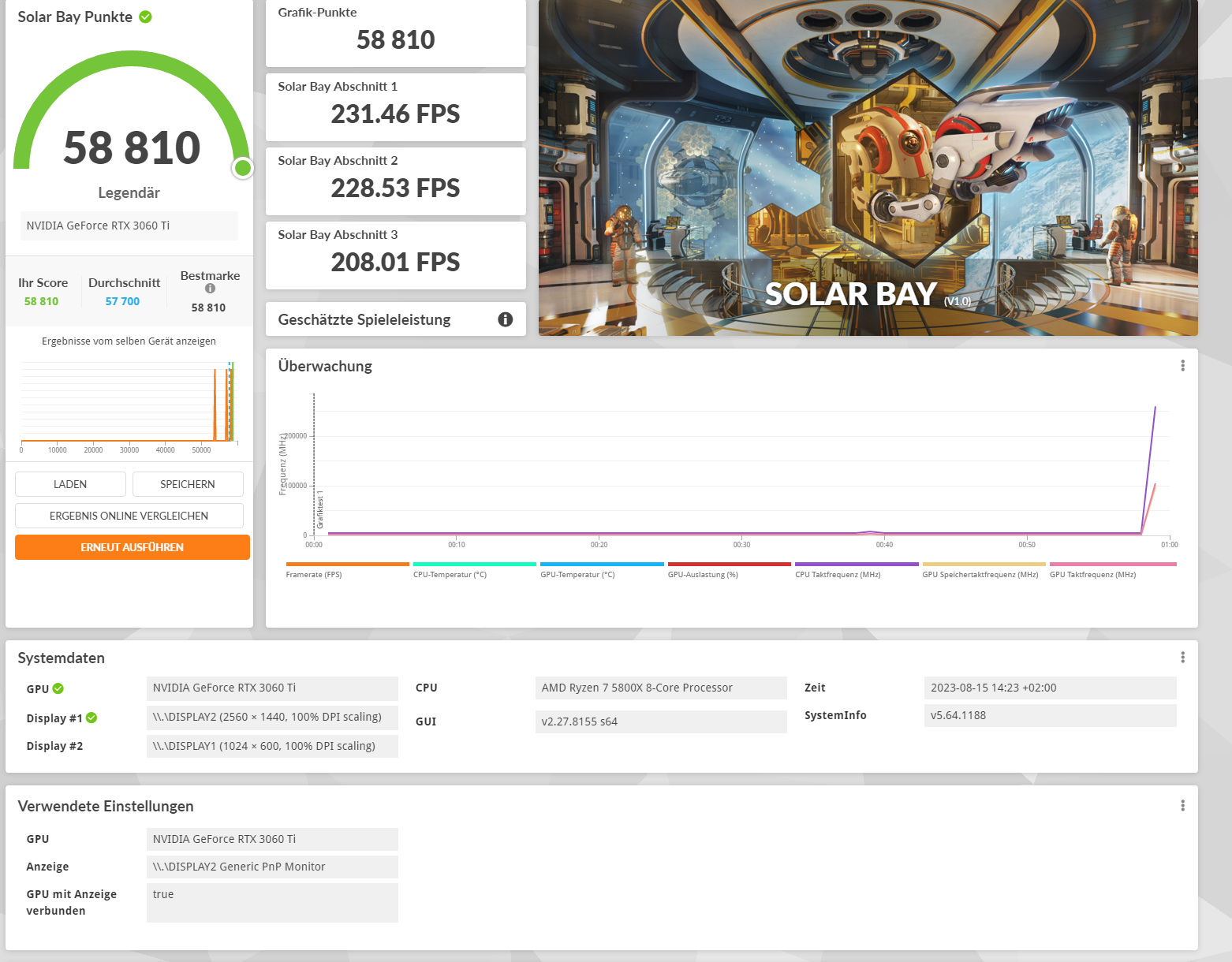Click the Display #2 DISPLAY1 value
This screenshot has height=962, width=1232.
[272, 746]
